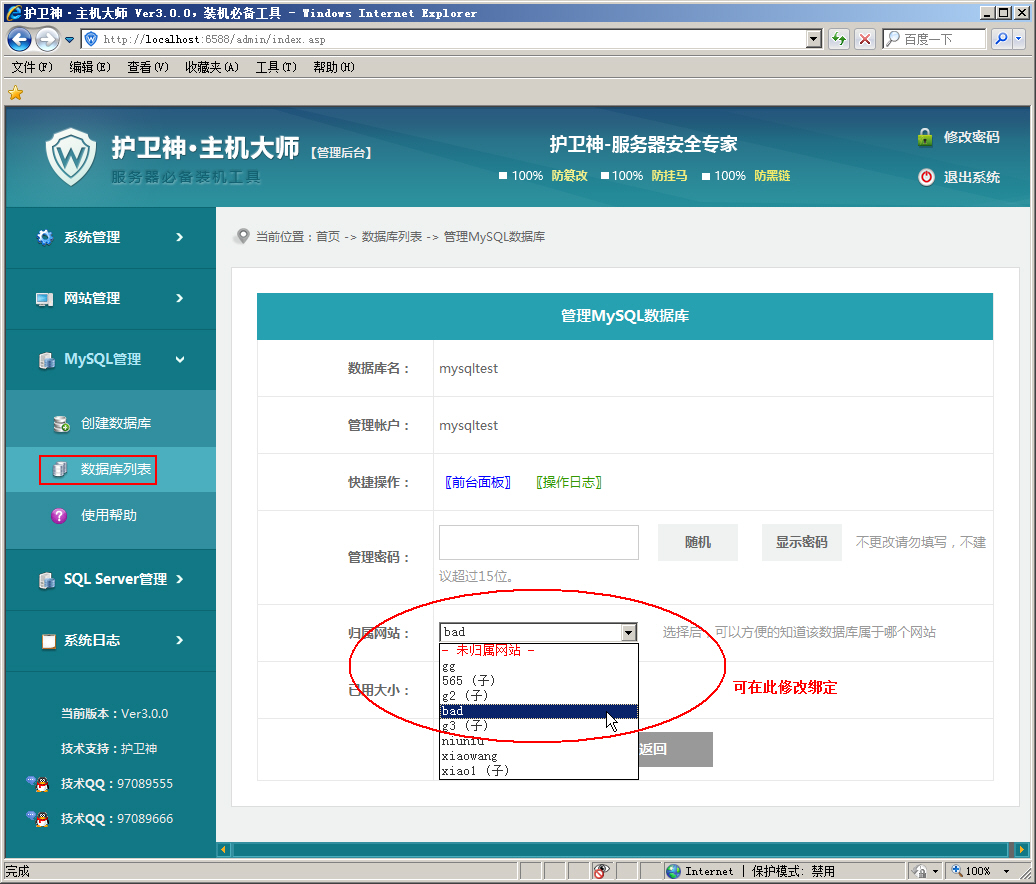Click the 护卫神 shield logo
The image size is (1036, 884).
pos(70,156)
